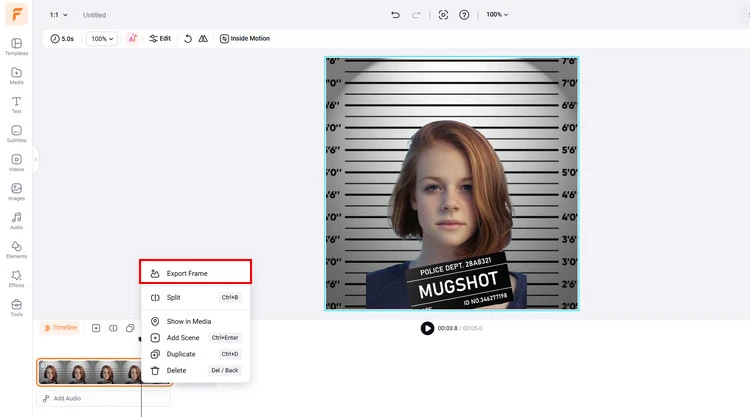Click the Untitled project name field

94,15
